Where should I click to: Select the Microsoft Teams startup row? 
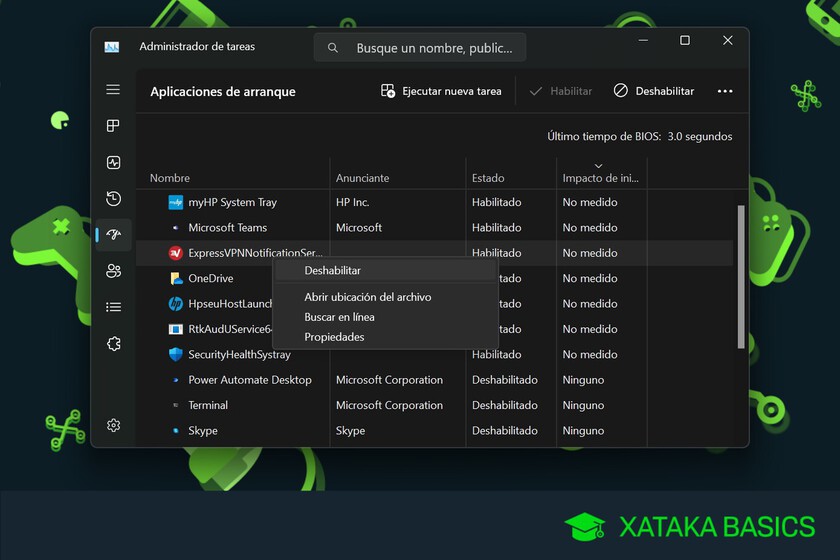click(x=228, y=227)
